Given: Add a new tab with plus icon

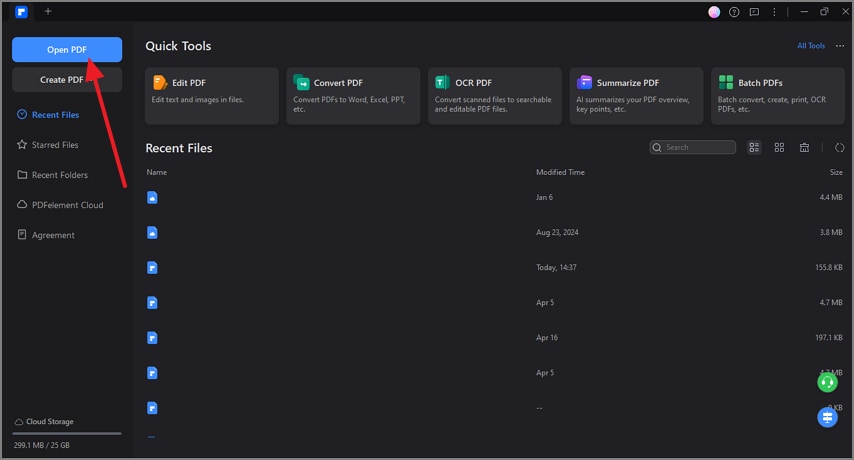Looking at the screenshot, I should pyautogui.click(x=47, y=11).
